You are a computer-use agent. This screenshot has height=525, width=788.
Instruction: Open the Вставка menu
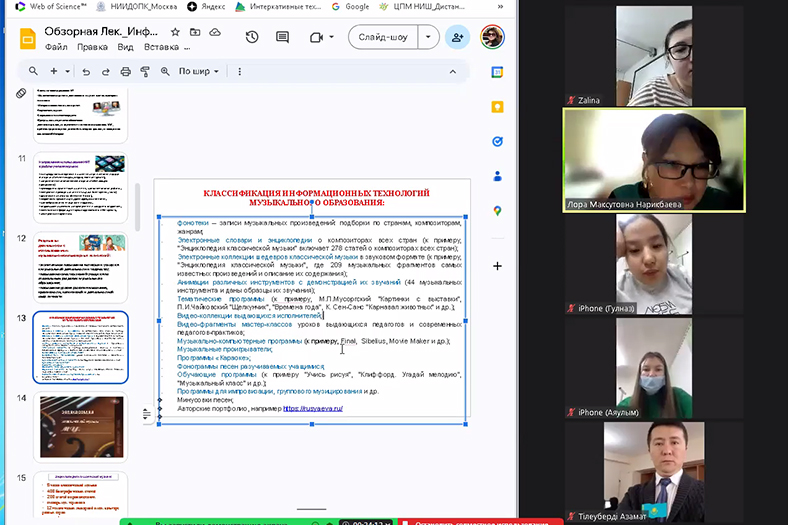pyautogui.click(x=161, y=46)
